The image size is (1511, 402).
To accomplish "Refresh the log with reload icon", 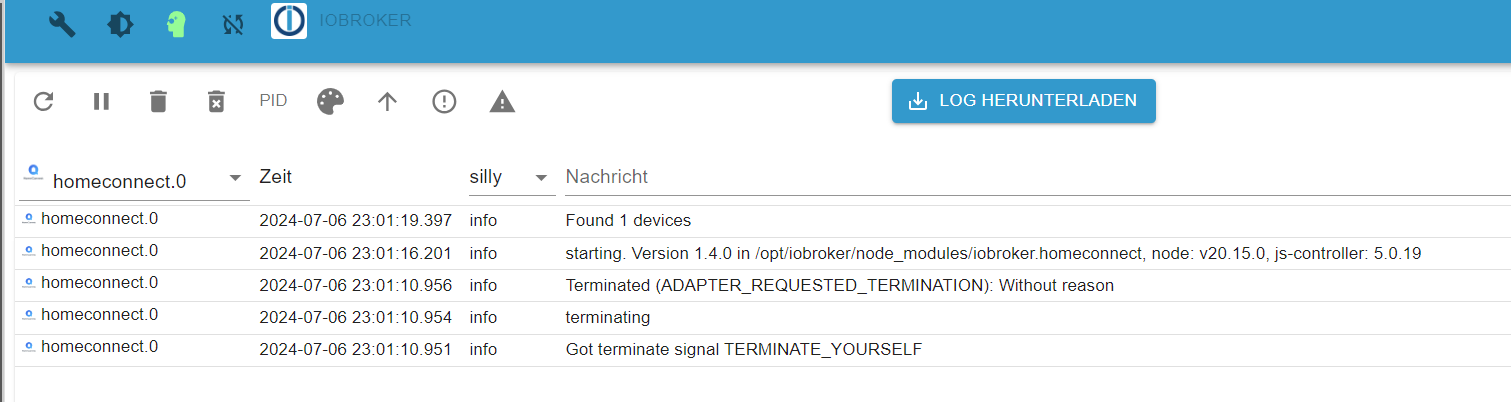I will coord(43,101).
